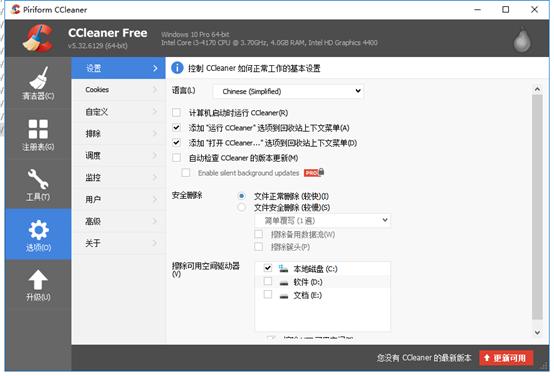Screen dimensions: 554x376
Task: Select the secure file deletion radio button
Action: tap(242, 207)
